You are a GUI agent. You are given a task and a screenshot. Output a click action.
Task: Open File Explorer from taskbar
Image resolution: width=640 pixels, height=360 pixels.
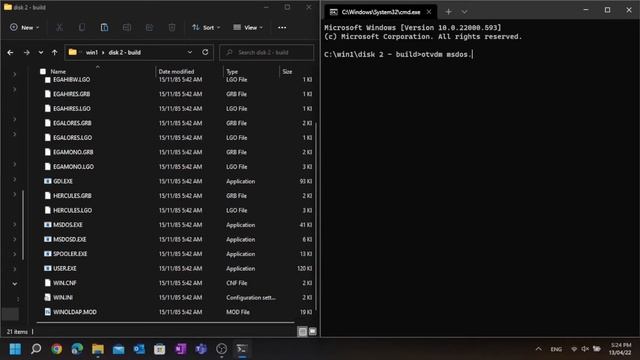point(98,349)
